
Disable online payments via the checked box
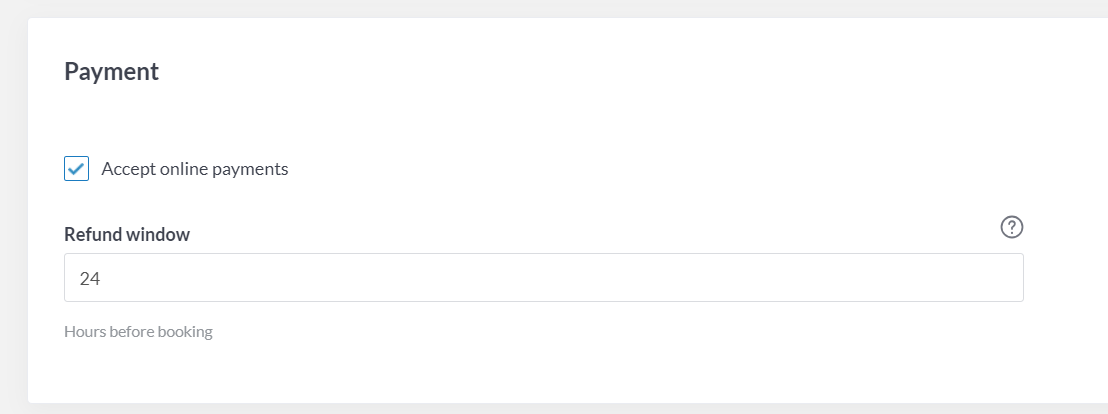click(x=76, y=169)
